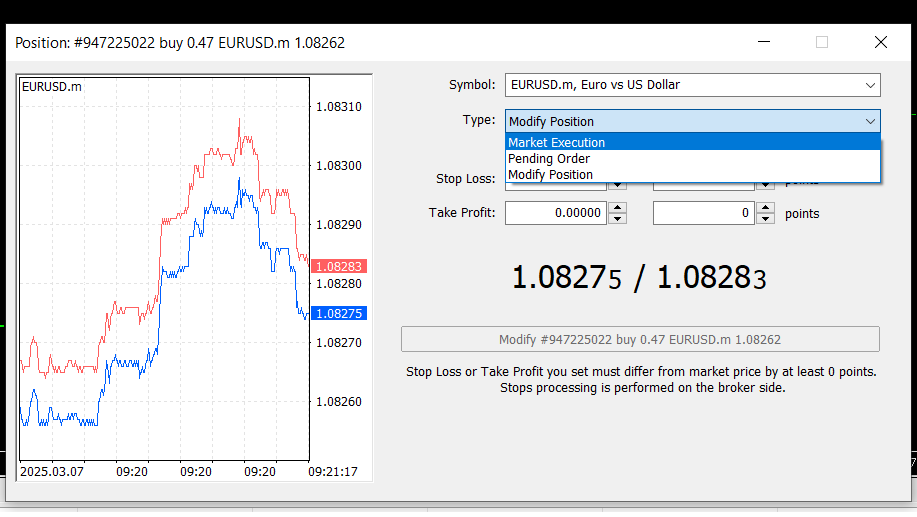Click the large bid/ask quote 1.08275 / 1.08283

tap(639, 278)
